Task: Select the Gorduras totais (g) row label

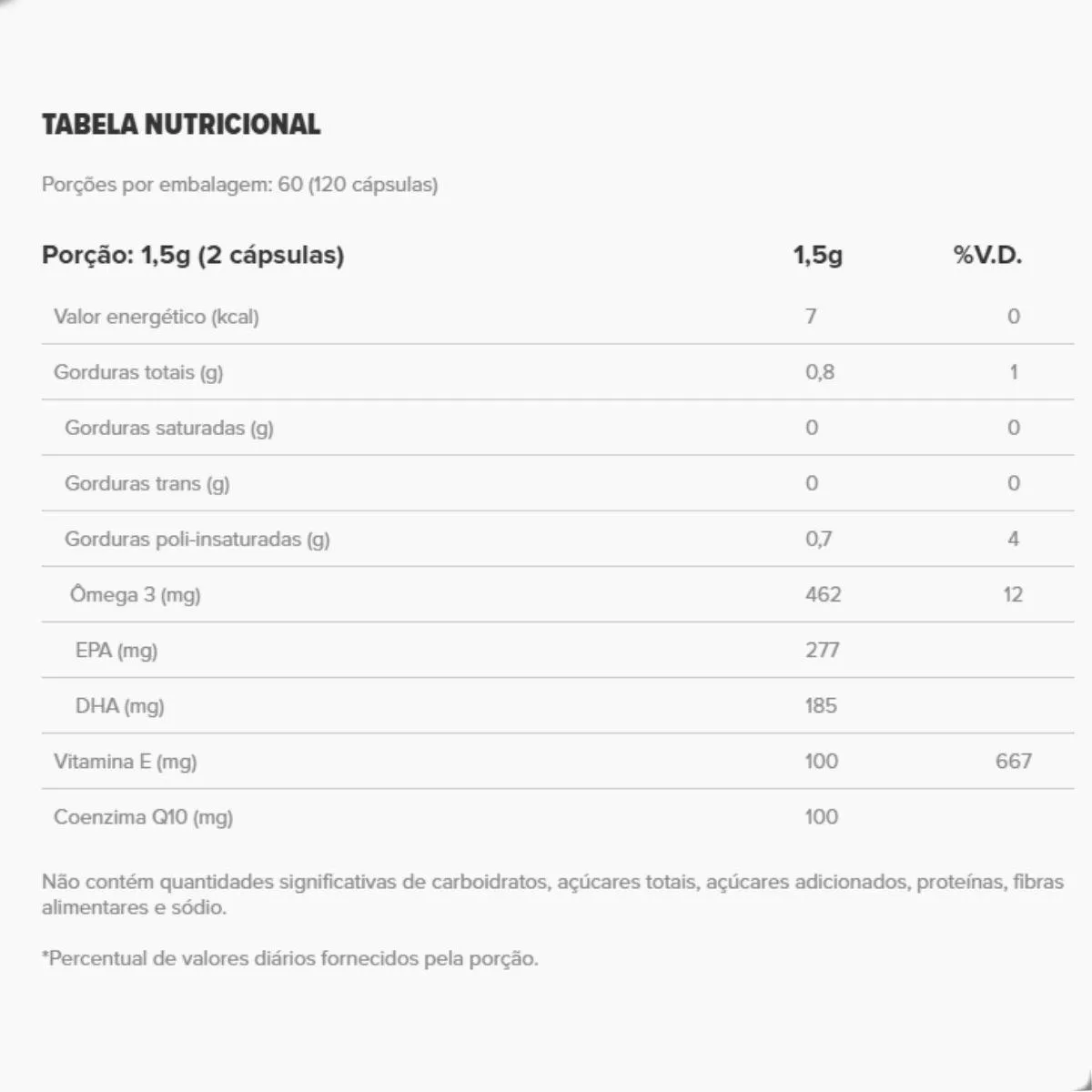Action: pyautogui.click(x=138, y=372)
